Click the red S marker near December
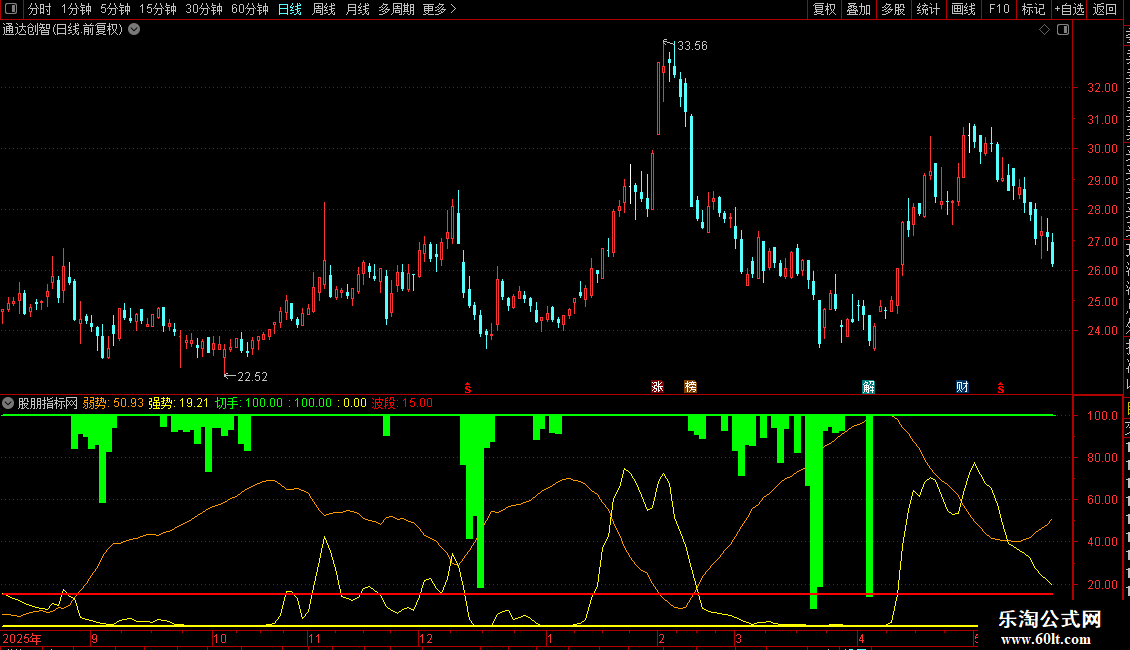 click(468, 388)
